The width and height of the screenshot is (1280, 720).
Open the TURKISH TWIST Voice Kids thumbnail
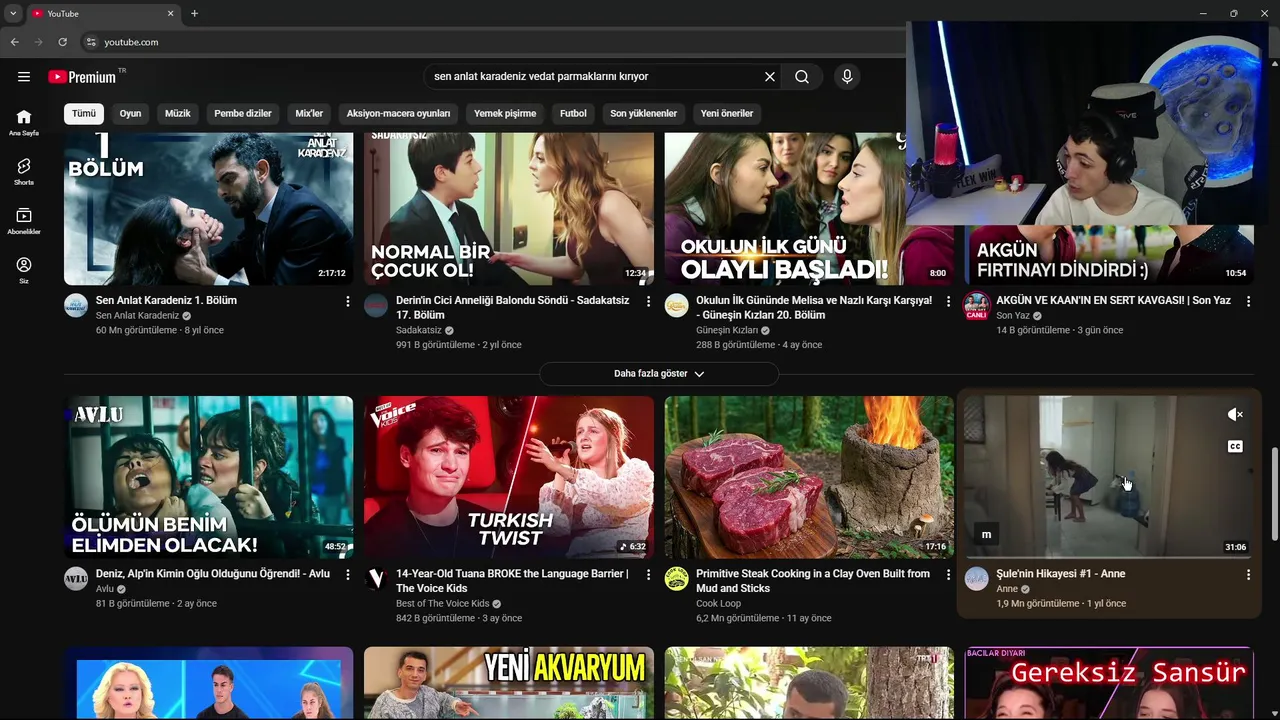[x=509, y=477]
